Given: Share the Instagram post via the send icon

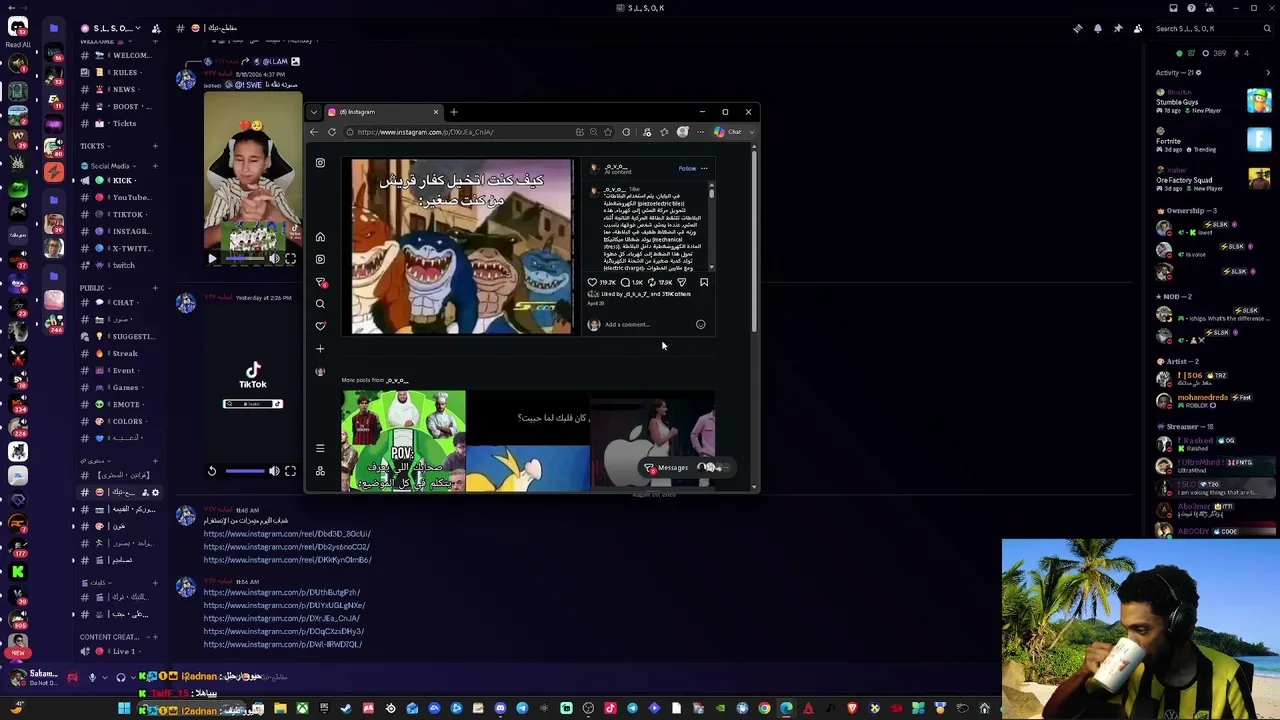Looking at the screenshot, I should 681,282.
